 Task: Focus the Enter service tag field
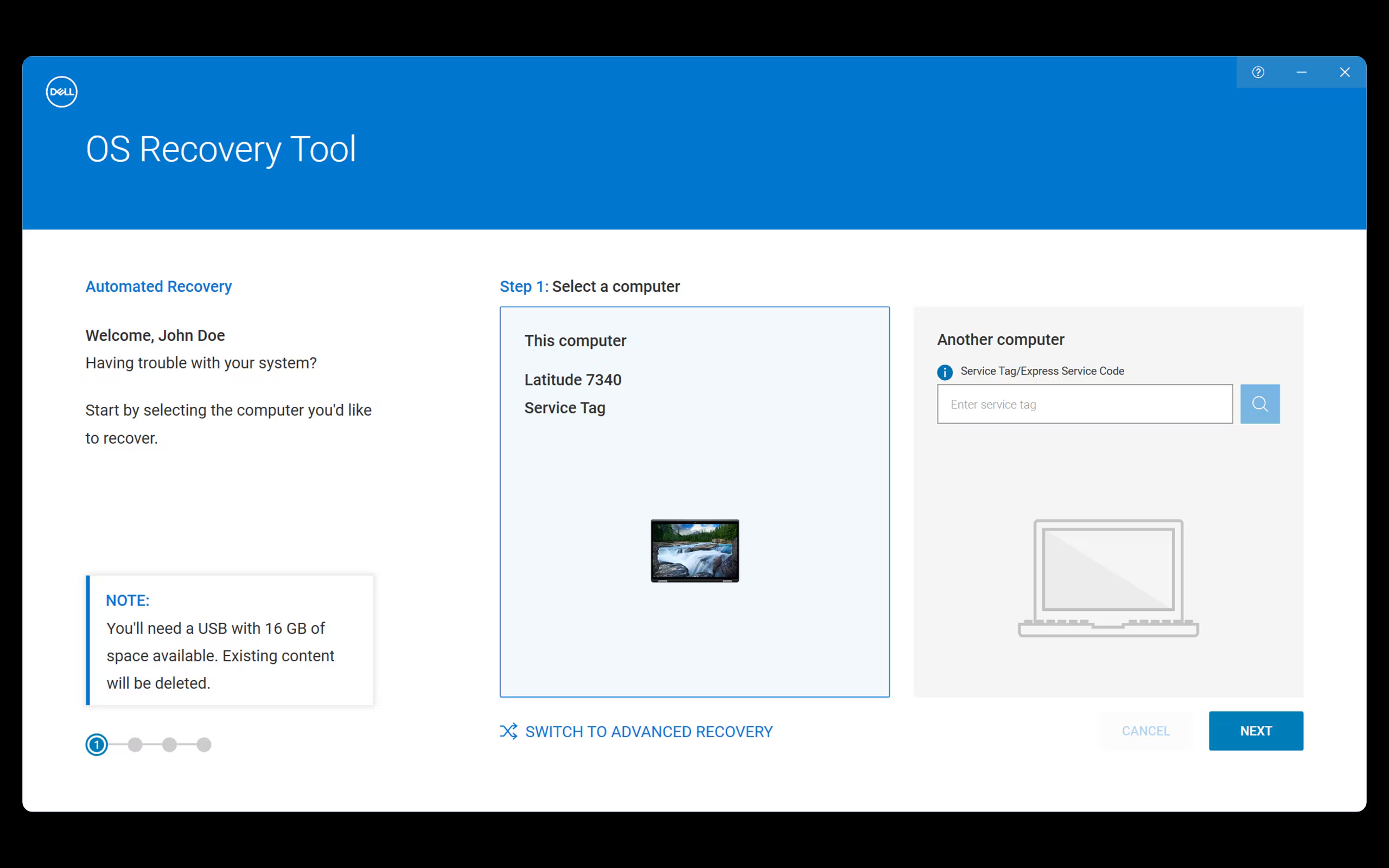pyautogui.click(x=1084, y=404)
